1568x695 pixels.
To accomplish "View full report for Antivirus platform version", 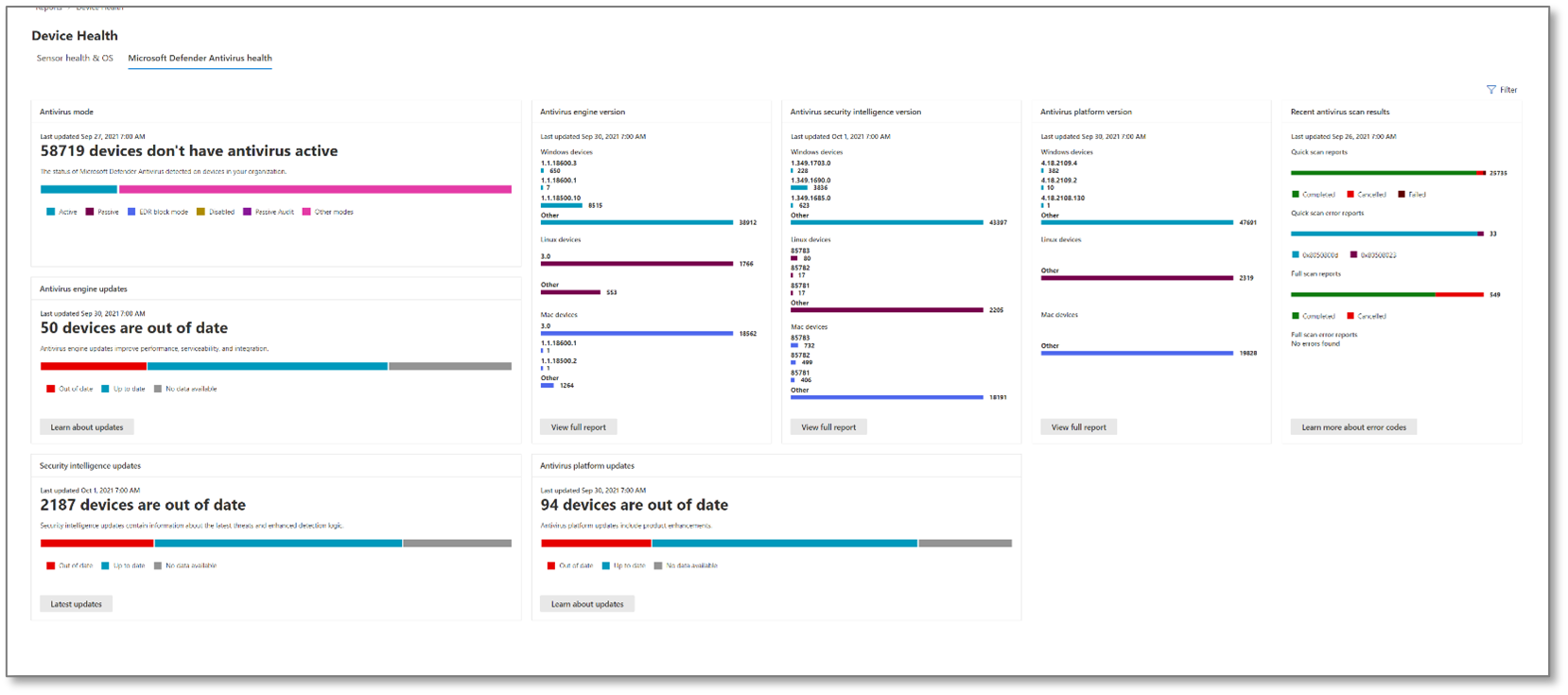I will click(x=1078, y=427).
